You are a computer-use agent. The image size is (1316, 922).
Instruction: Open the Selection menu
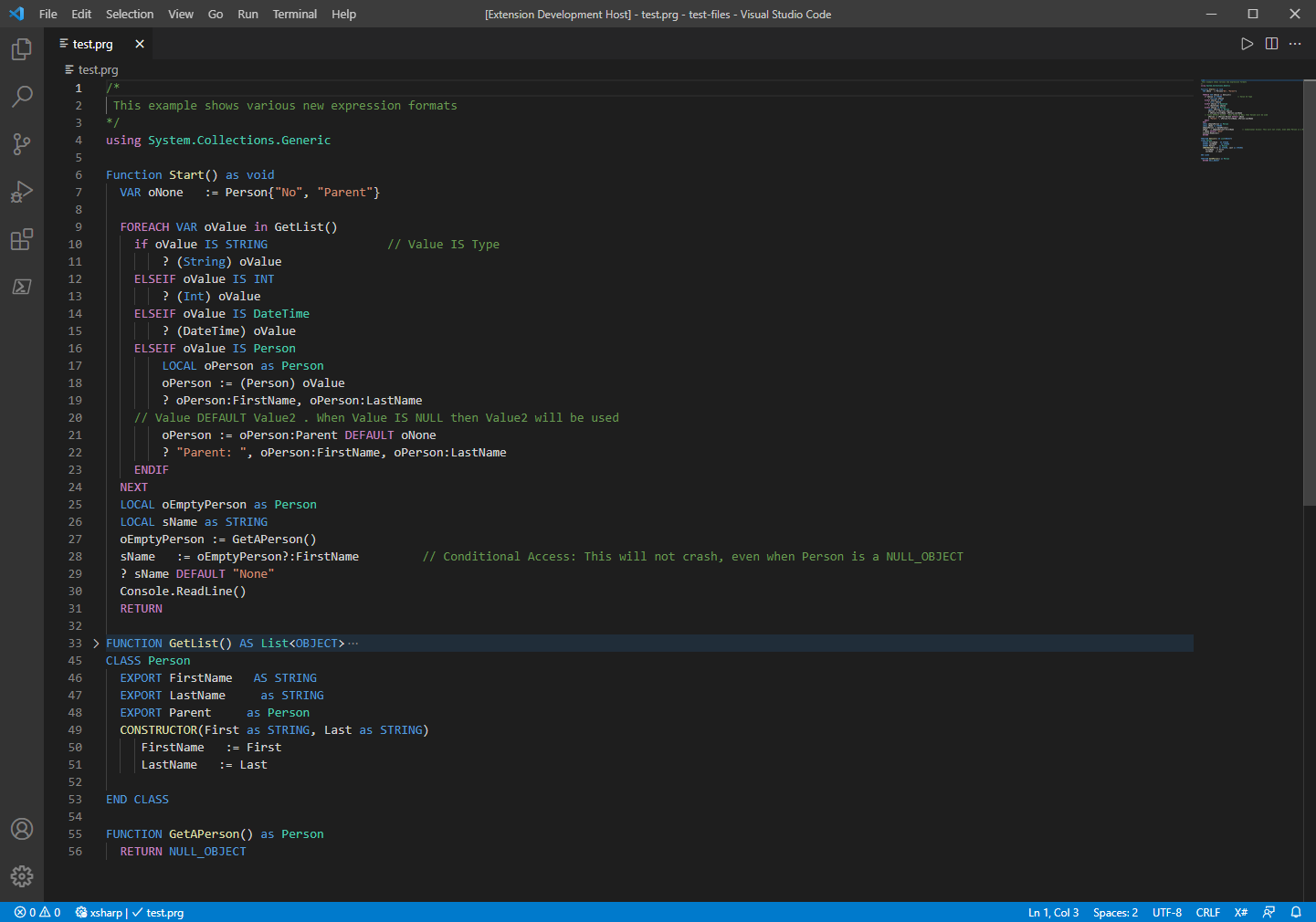[x=130, y=14]
